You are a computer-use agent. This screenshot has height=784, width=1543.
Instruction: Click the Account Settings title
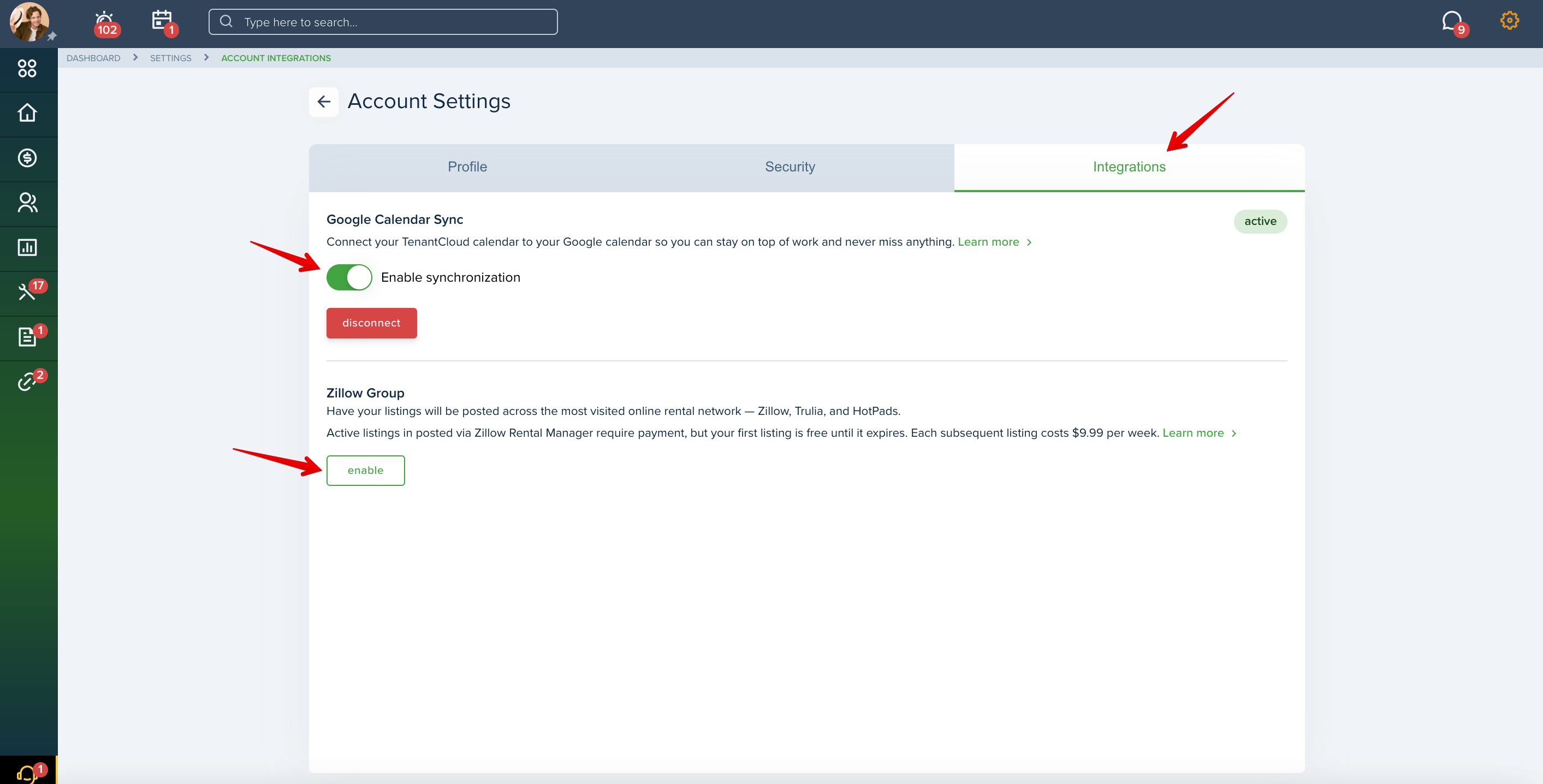pyautogui.click(x=429, y=101)
